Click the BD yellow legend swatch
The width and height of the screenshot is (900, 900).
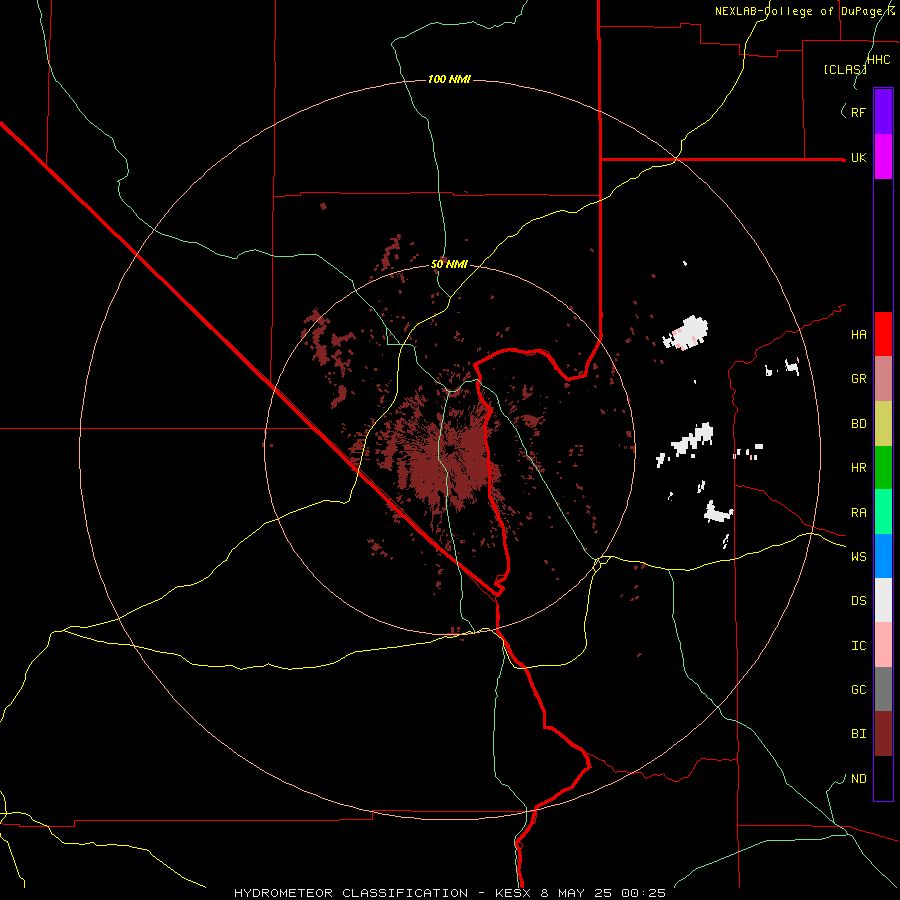pos(883,424)
